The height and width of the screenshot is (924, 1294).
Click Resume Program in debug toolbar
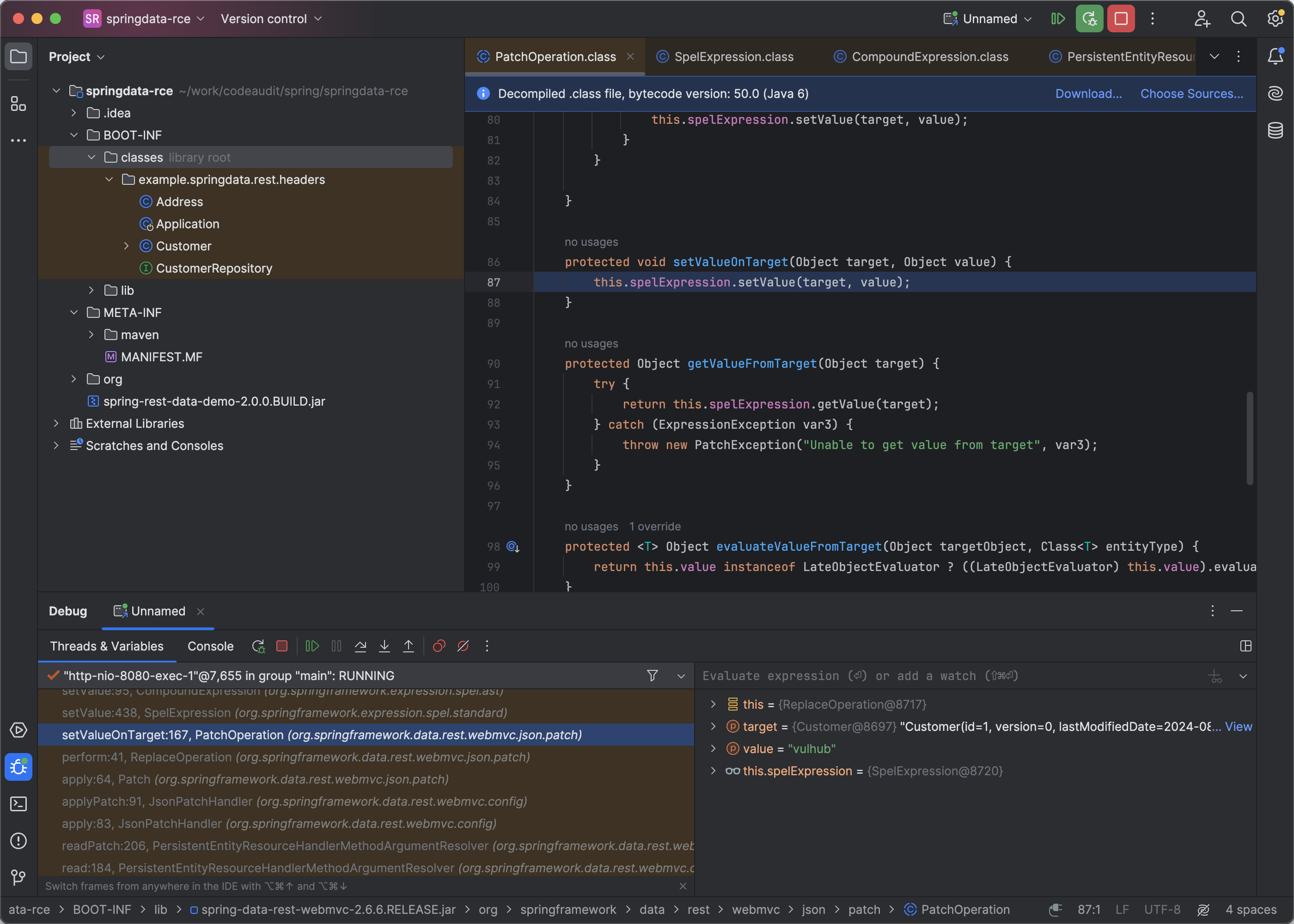(312, 646)
